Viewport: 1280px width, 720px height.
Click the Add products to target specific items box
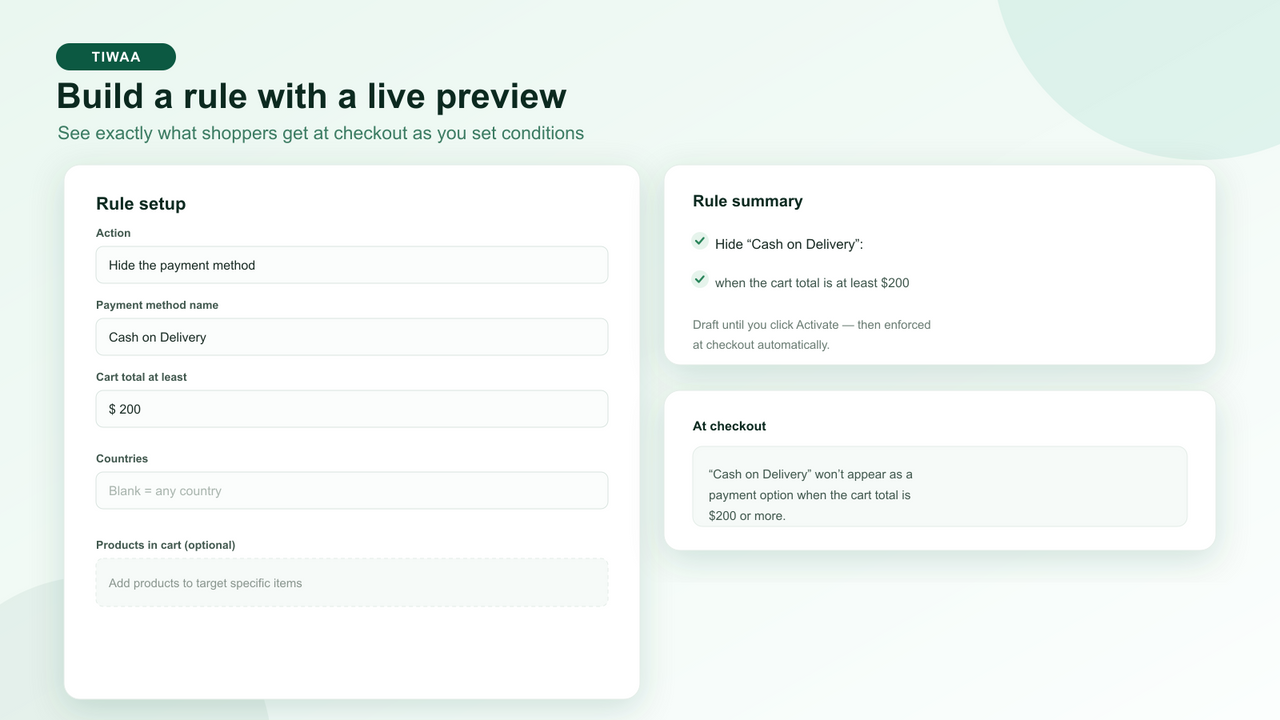pos(352,583)
